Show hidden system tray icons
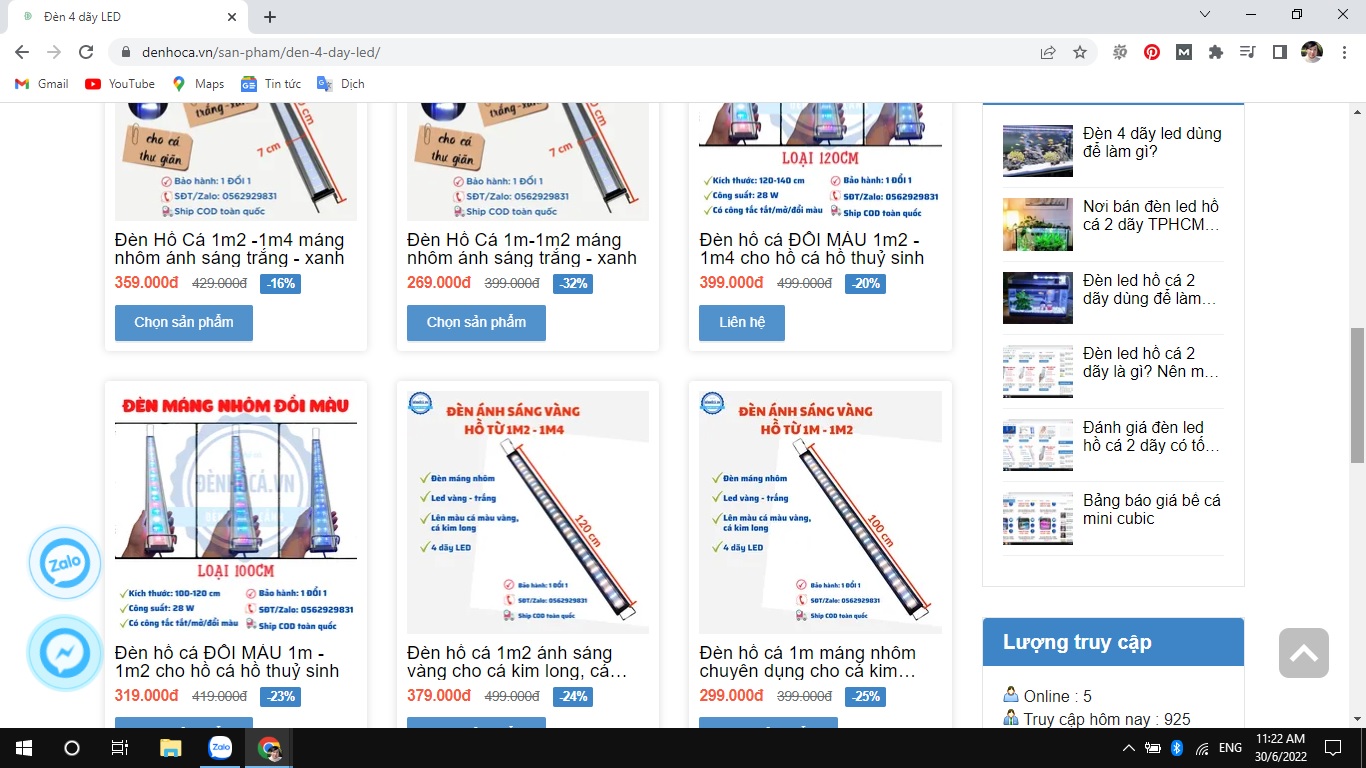Image resolution: width=1366 pixels, height=768 pixels. [x=1129, y=748]
